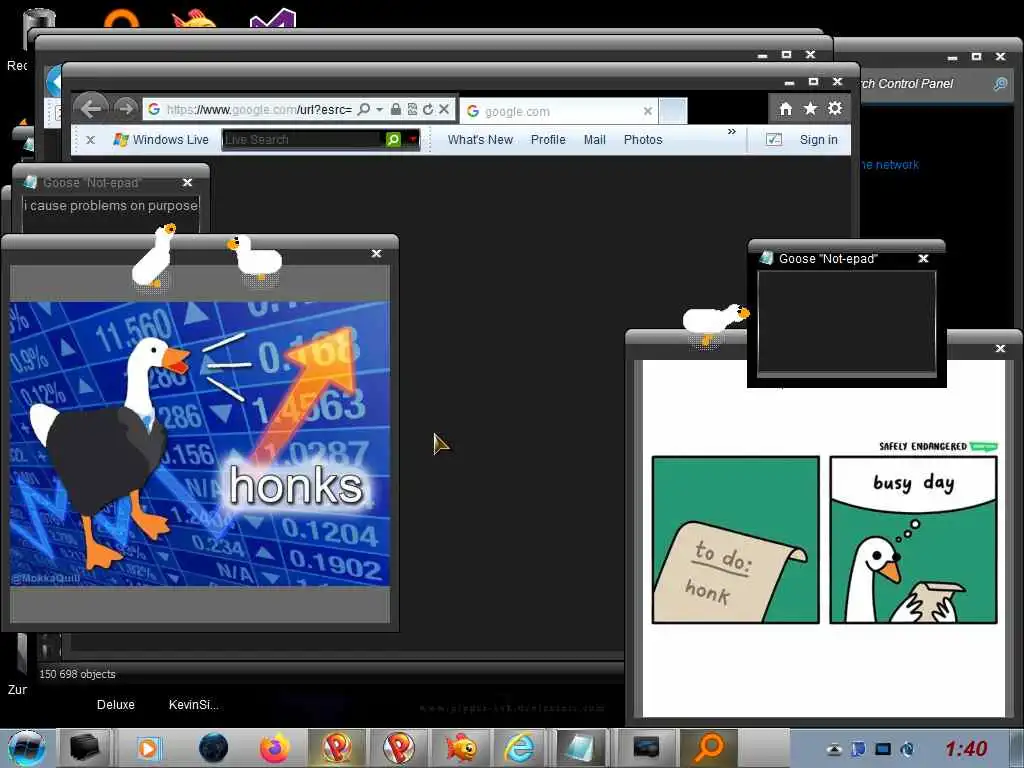Click the Control Panel search magnifier
Screen dimensions: 1024x768
point(1000,84)
